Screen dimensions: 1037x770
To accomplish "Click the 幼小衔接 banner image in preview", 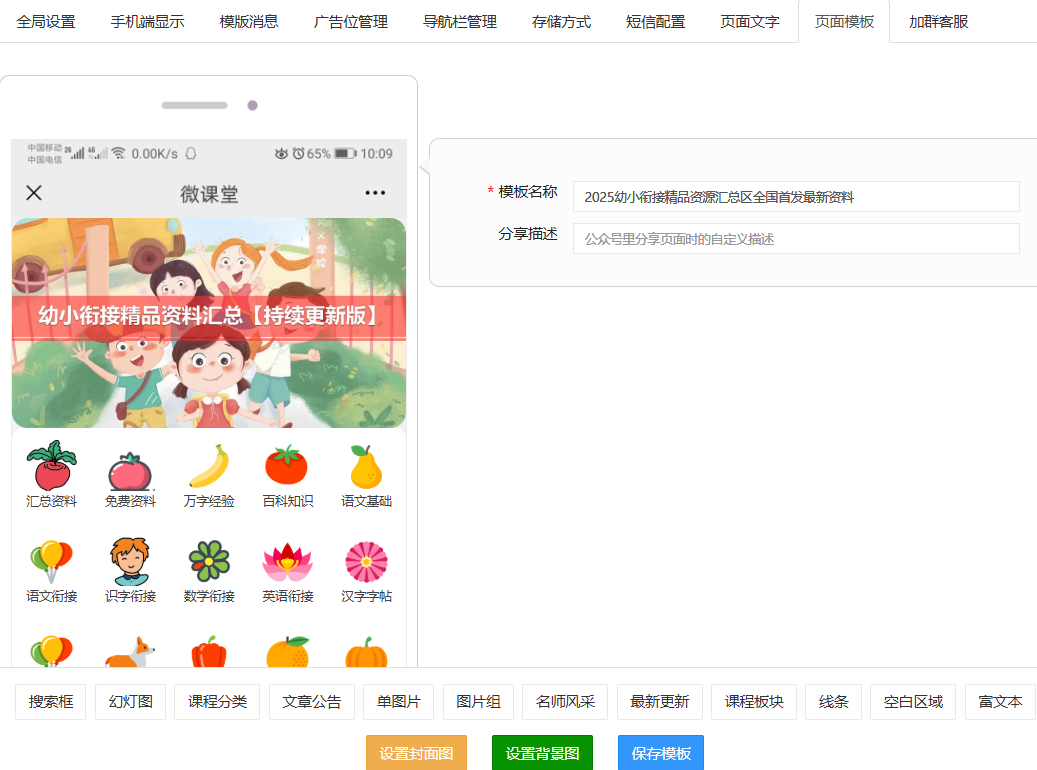I will (209, 323).
